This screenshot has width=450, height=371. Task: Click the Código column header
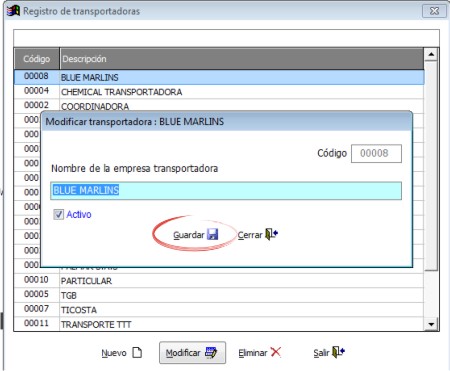37,59
